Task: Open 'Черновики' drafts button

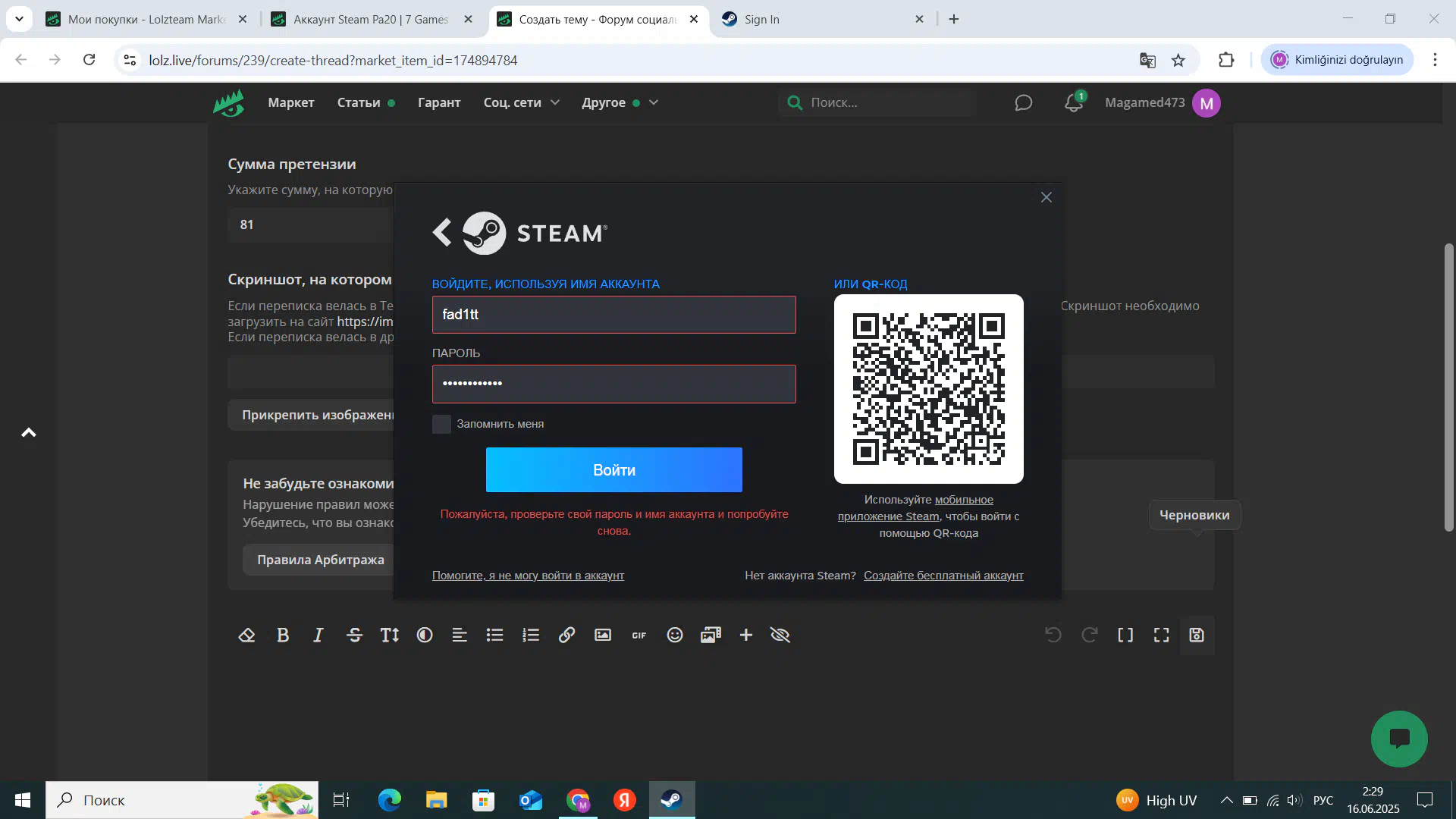Action: click(x=1194, y=515)
